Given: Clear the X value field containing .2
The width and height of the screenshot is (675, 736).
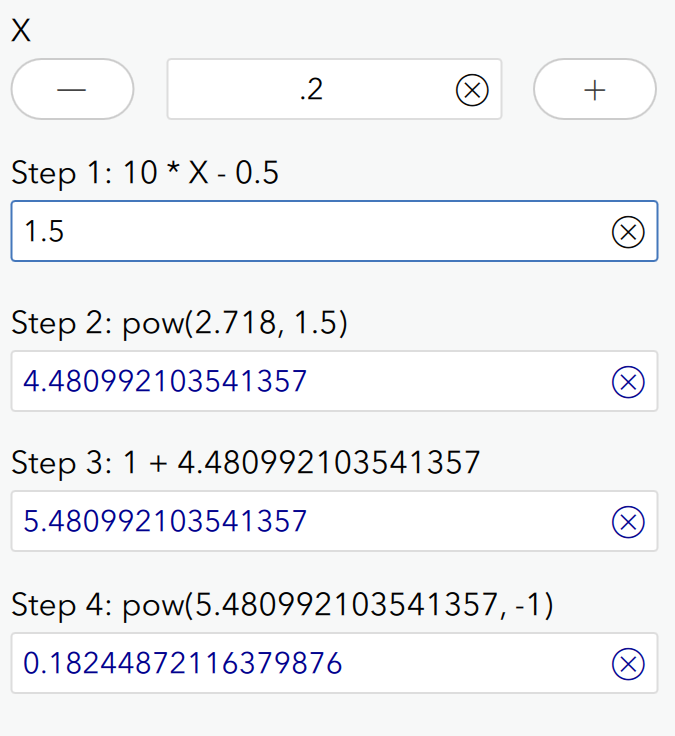Looking at the screenshot, I should click(471, 91).
